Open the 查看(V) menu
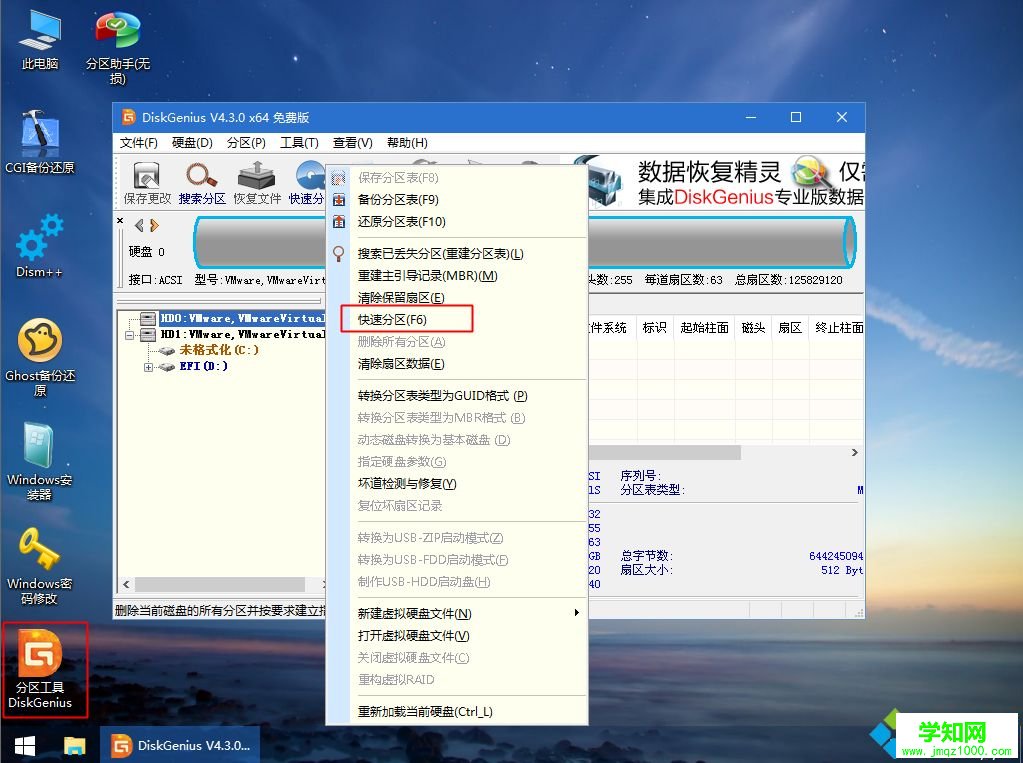 click(352, 142)
